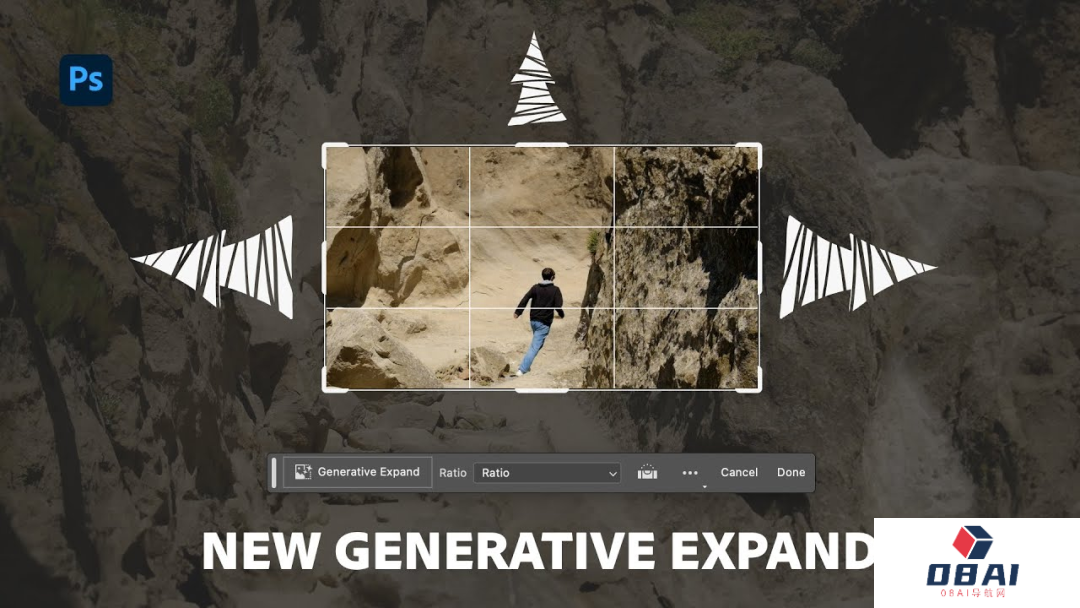
Task: Open the Ratio dropdown menu
Action: pos(545,472)
